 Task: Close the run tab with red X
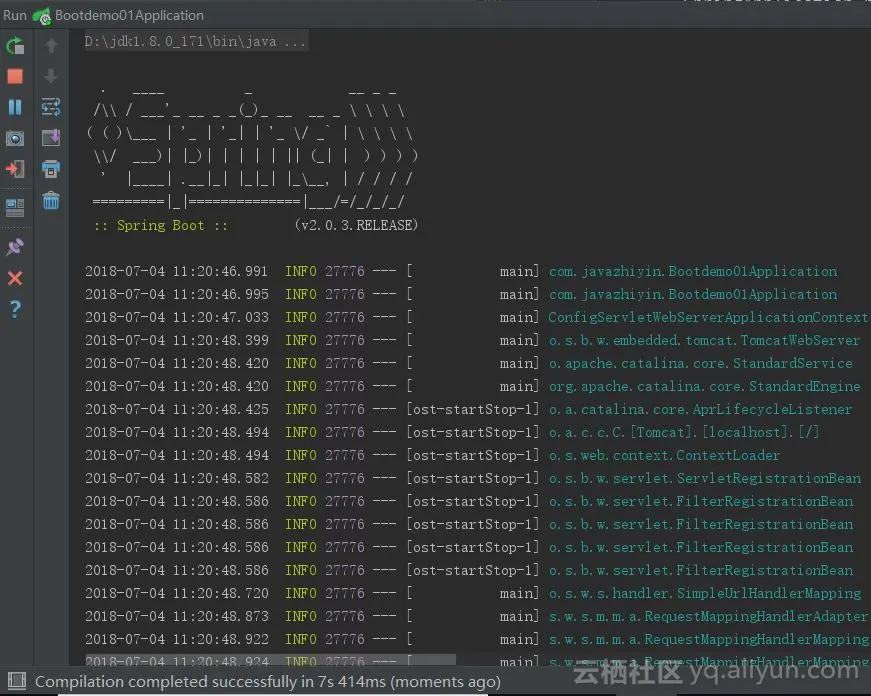(15, 278)
